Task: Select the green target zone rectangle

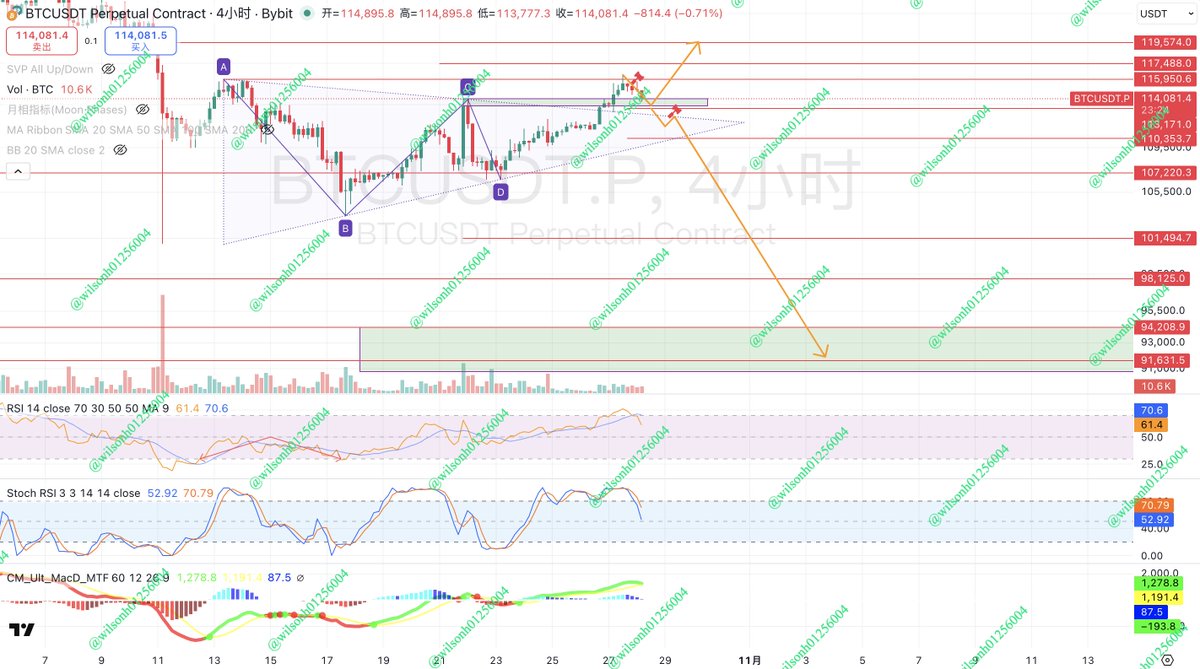Action: click(745, 349)
